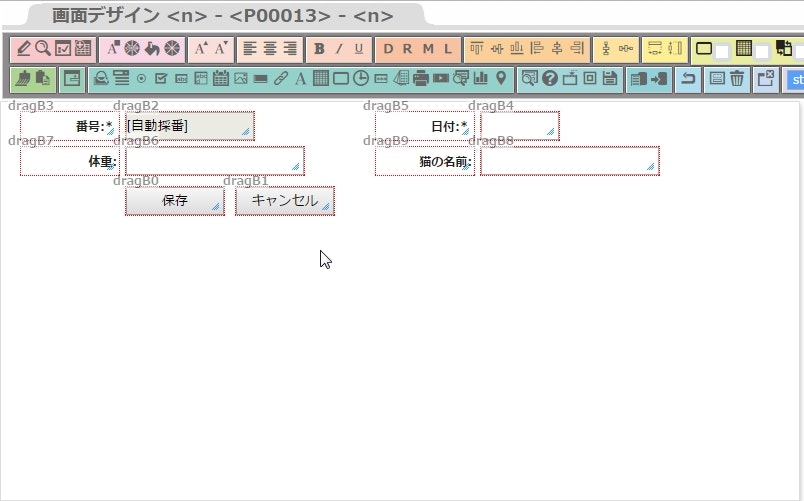Screen dimensions: 804x501
Task: Decrease font size with A-down icon
Action: coord(221,49)
